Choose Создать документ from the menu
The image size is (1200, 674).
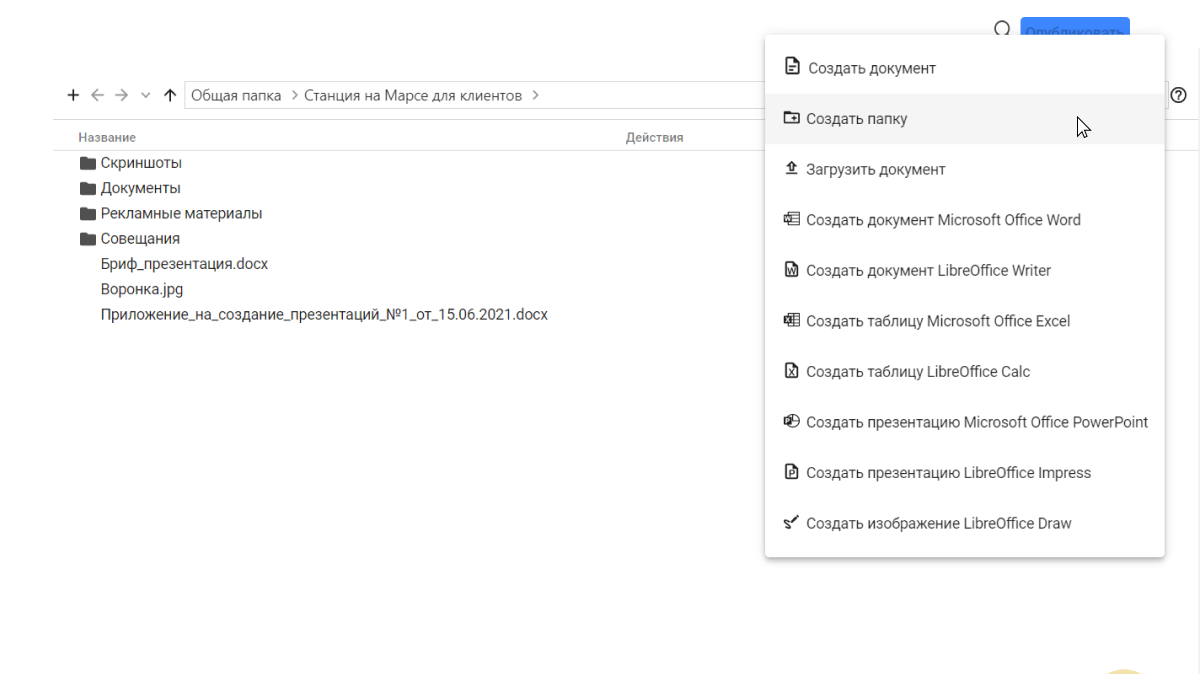(964, 68)
